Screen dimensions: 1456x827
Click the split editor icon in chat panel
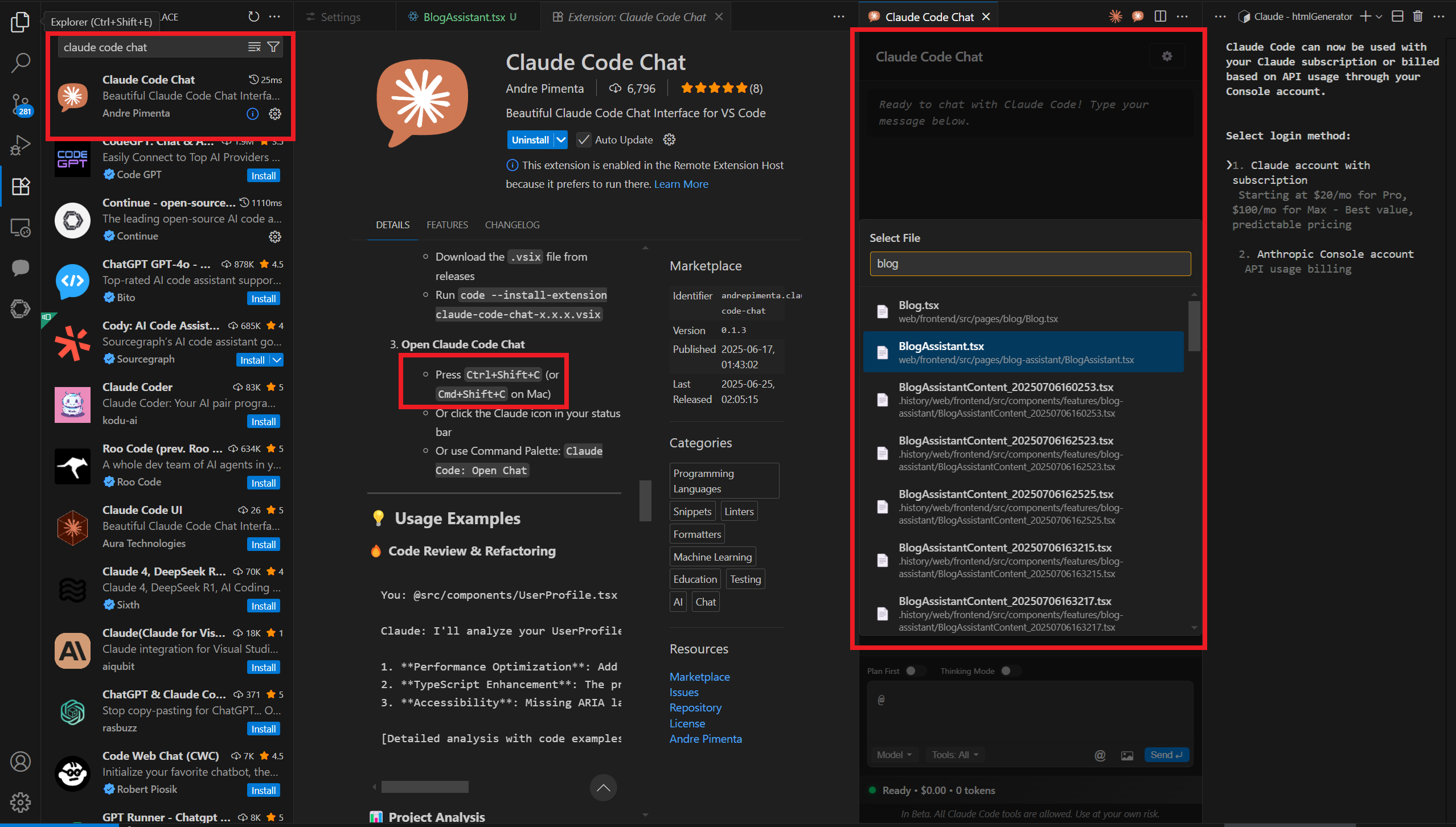[x=1160, y=17]
